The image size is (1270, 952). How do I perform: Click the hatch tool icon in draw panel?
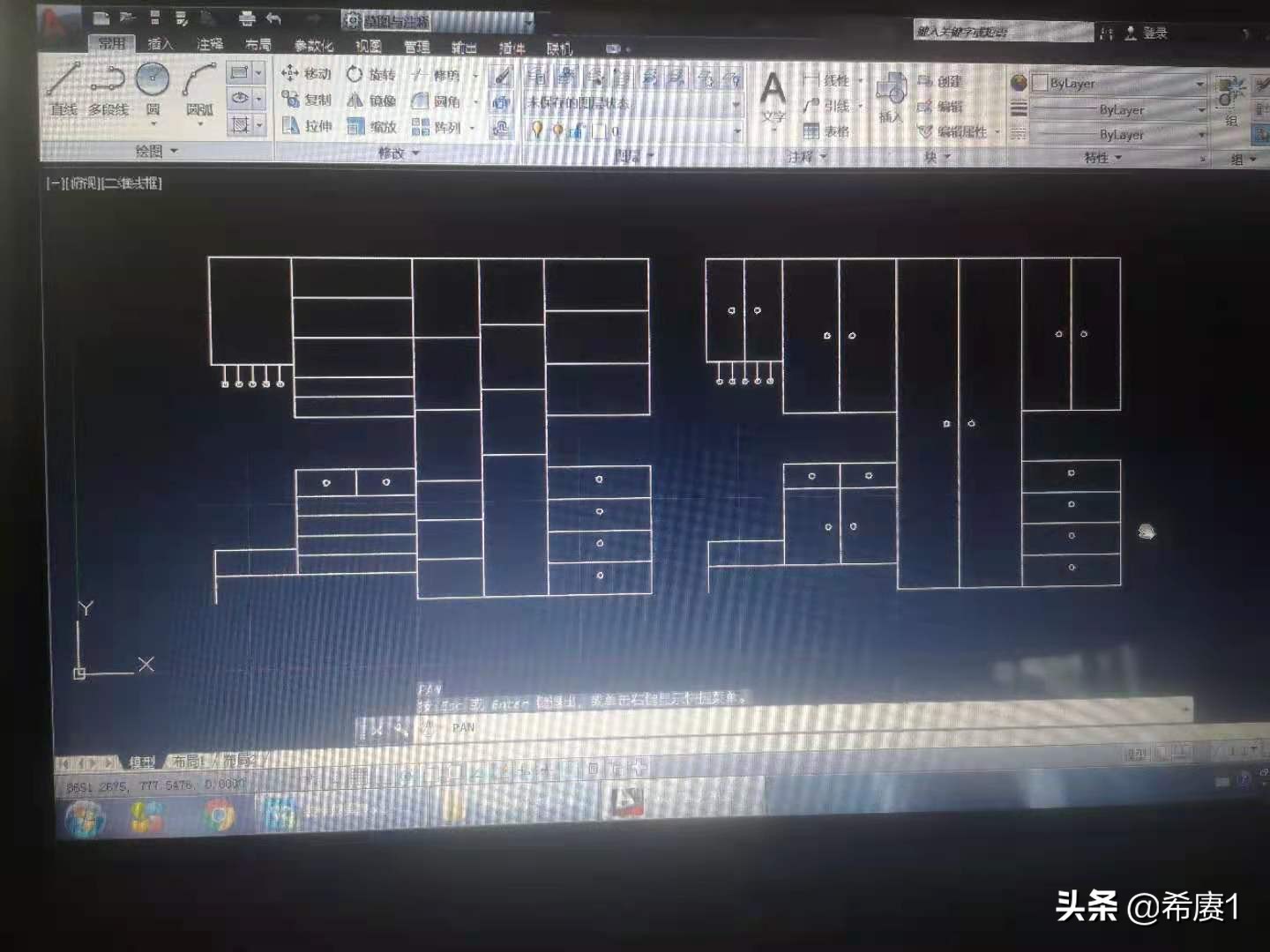(239, 125)
